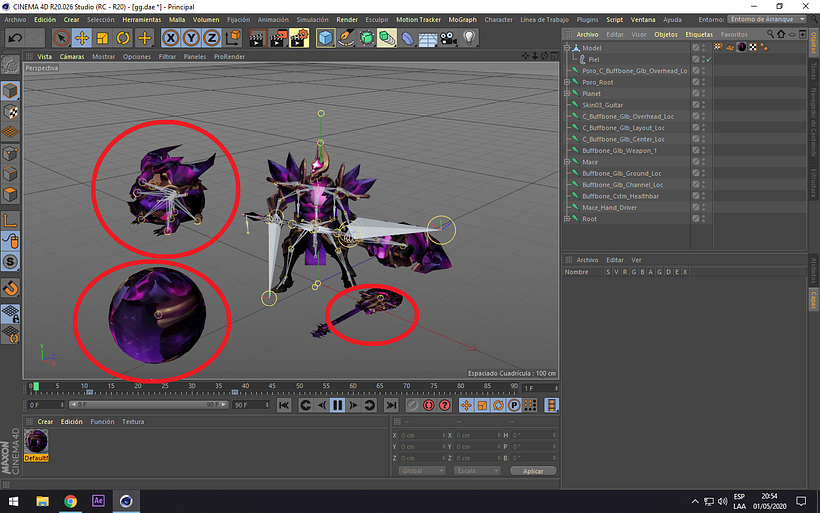Viewport: 820px width, 513px height.
Task: Select the Rotate tool in top toolbar
Action: (123, 38)
